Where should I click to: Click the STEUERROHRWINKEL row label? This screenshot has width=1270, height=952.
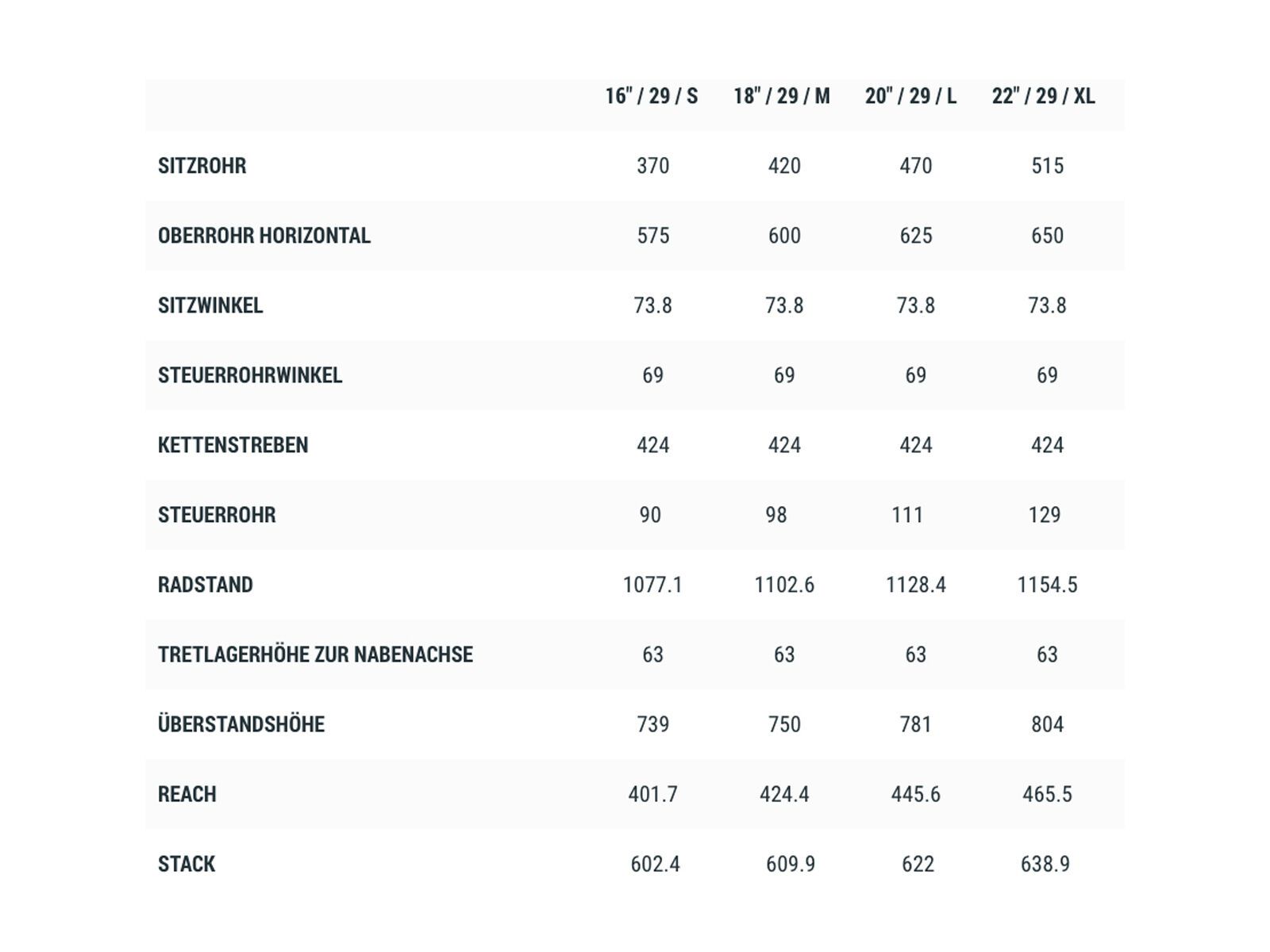(x=249, y=375)
